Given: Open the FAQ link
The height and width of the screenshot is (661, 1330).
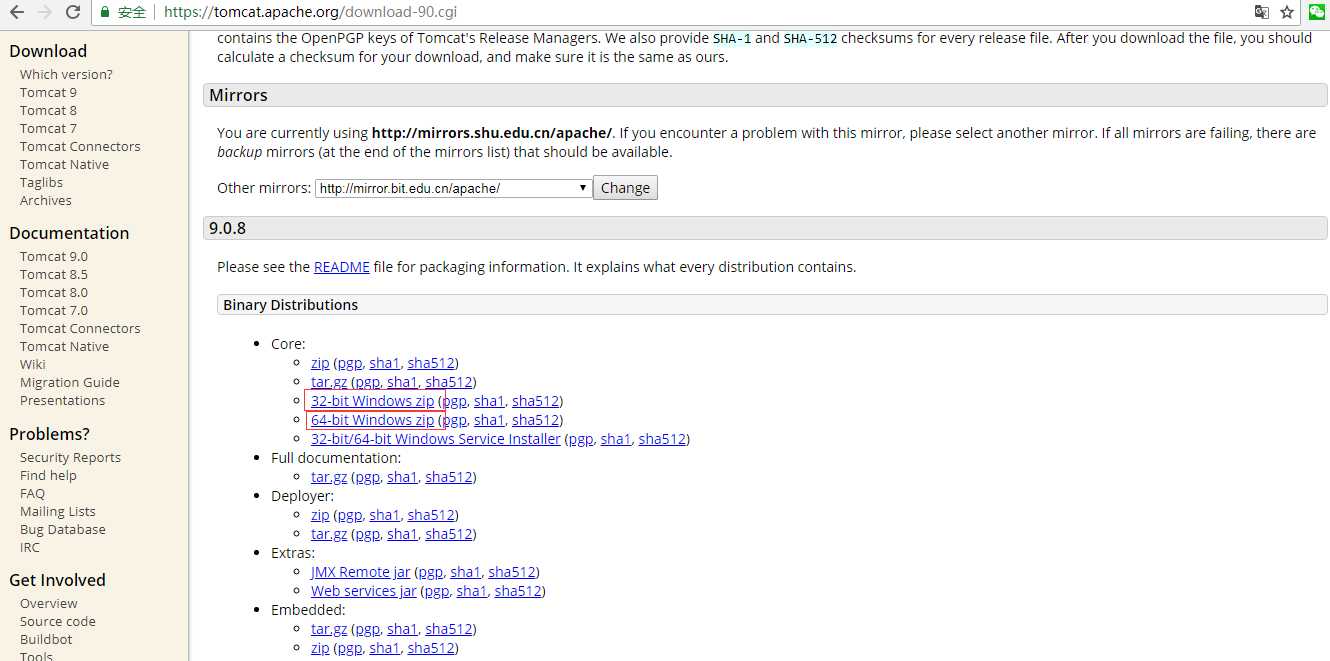Looking at the screenshot, I should pyautogui.click(x=32, y=493).
